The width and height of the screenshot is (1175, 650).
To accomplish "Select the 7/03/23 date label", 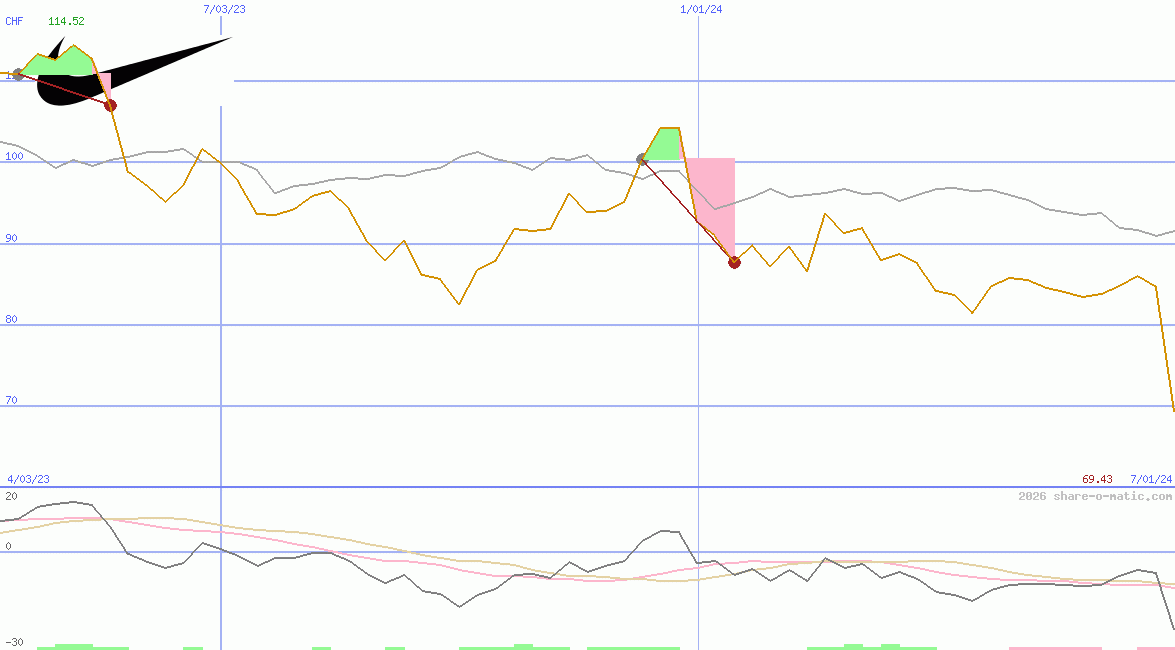I will [x=224, y=9].
